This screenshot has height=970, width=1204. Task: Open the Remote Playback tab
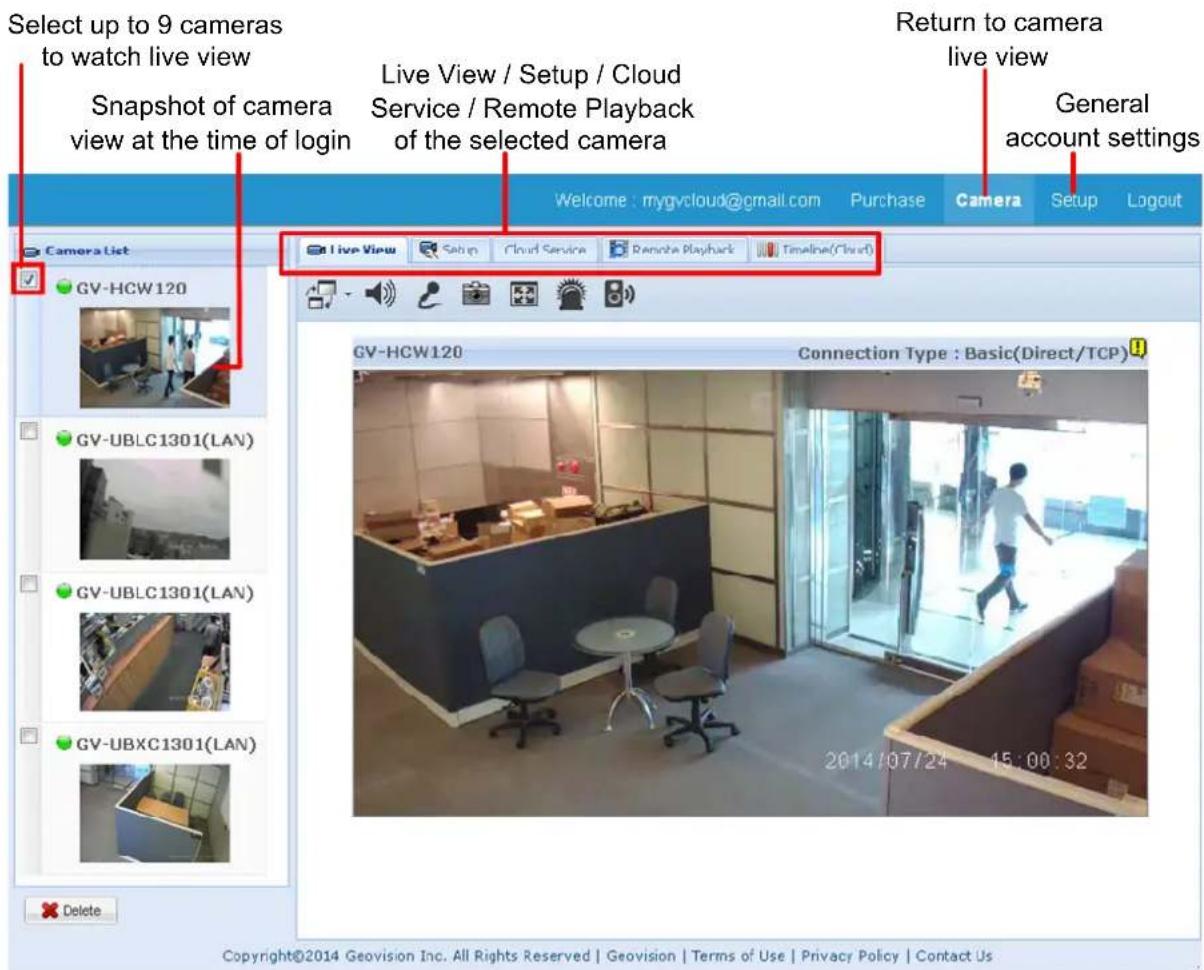673,249
